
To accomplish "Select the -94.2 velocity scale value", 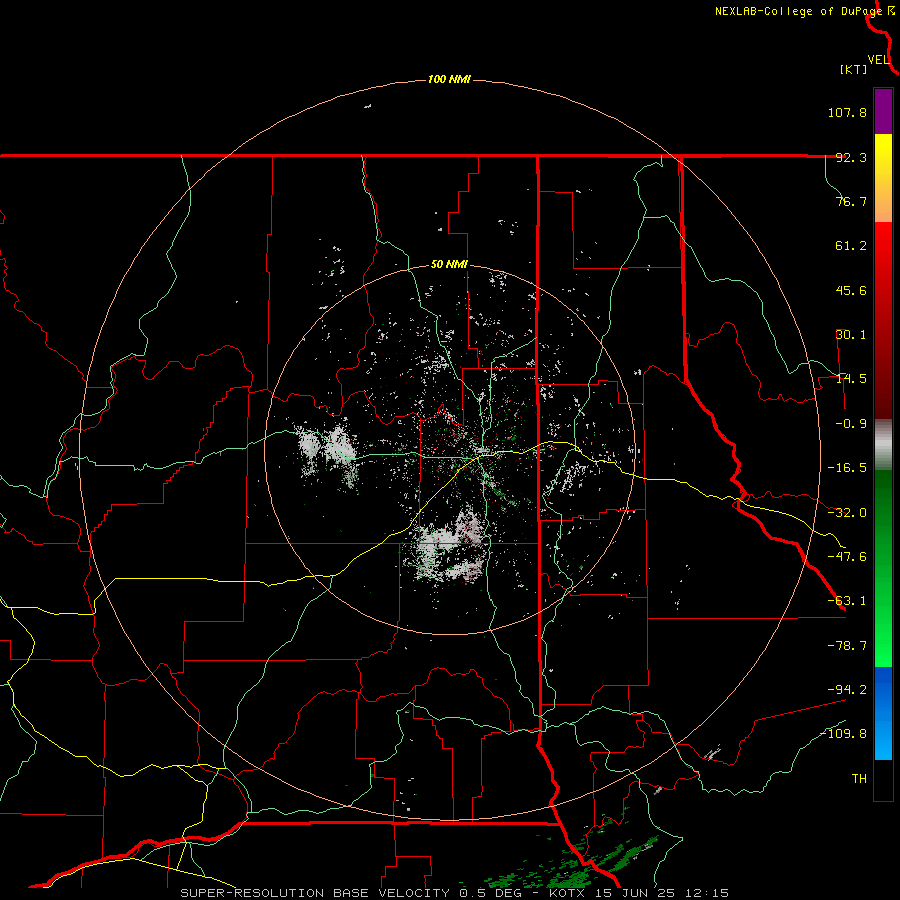I will point(847,689).
